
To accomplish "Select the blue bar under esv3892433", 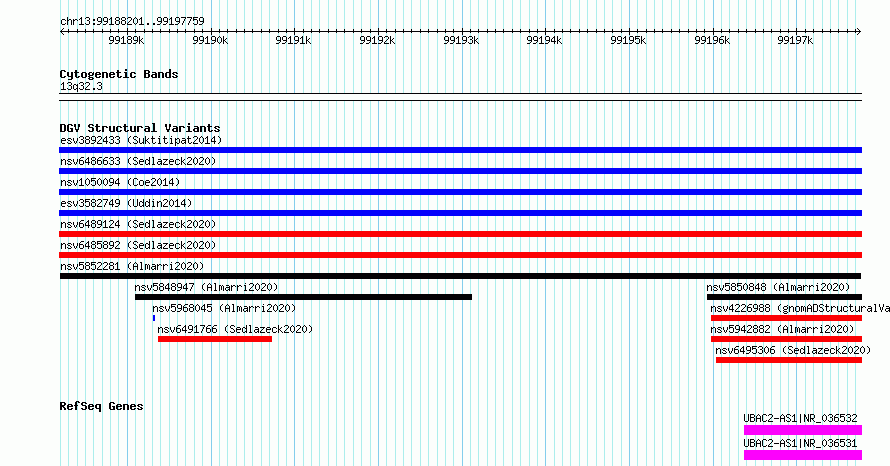I will (460, 150).
